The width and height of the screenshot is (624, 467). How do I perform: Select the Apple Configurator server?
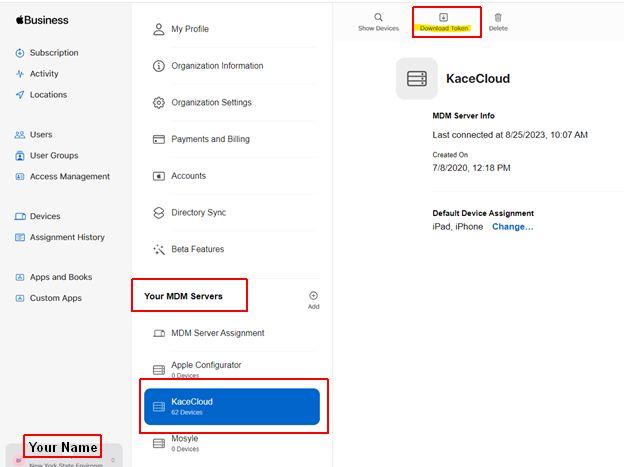point(206,366)
